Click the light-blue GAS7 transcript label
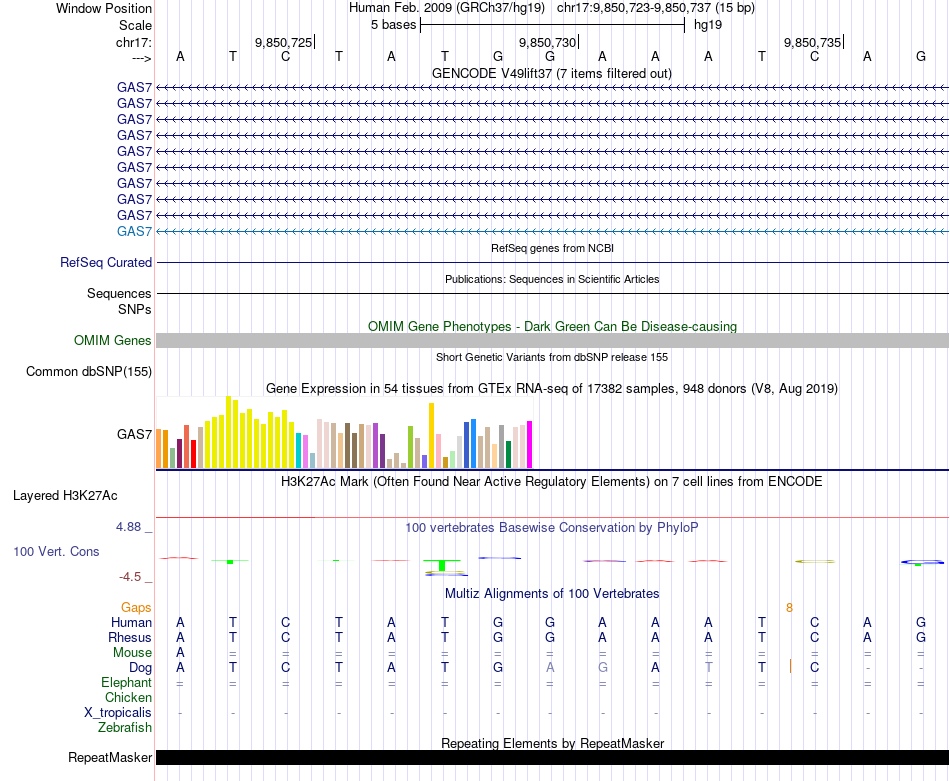The width and height of the screenshot is (950, 781). [134, 231]
